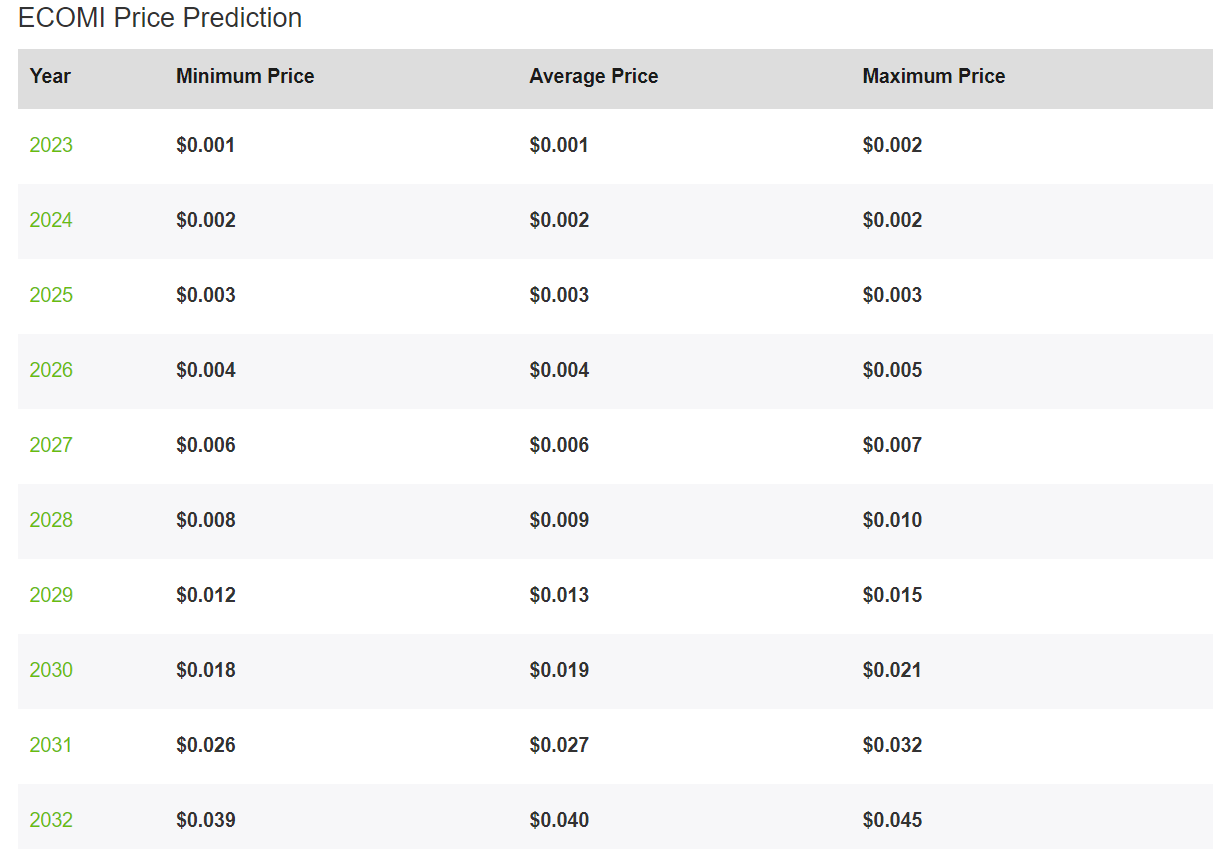Viewport: 1222px width, 849px height.
Task: Click the ECOMI Price Prediction heading
Action: pos(160,18)
